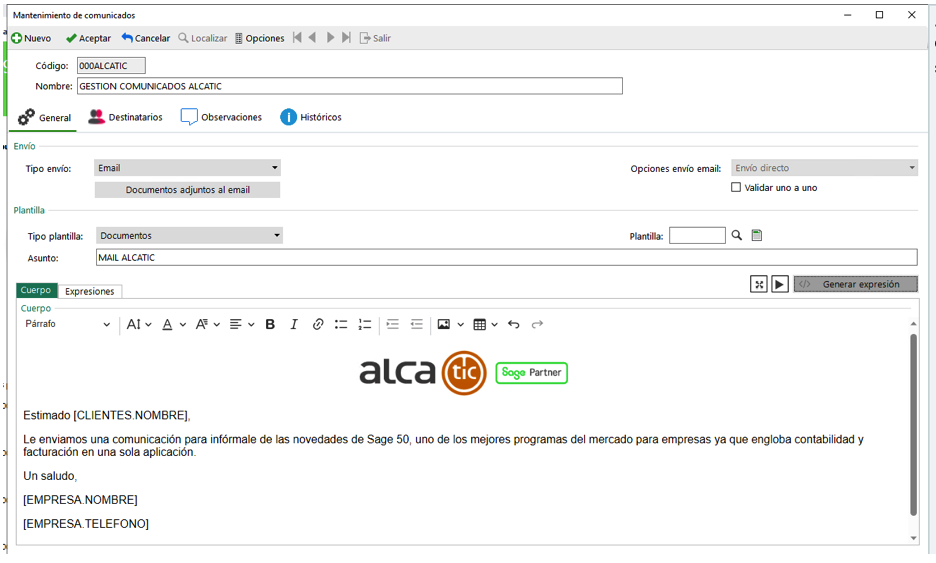The image size is (936, 563).
Task: Click the Localizar search tool
Action: tap(203, 38)
